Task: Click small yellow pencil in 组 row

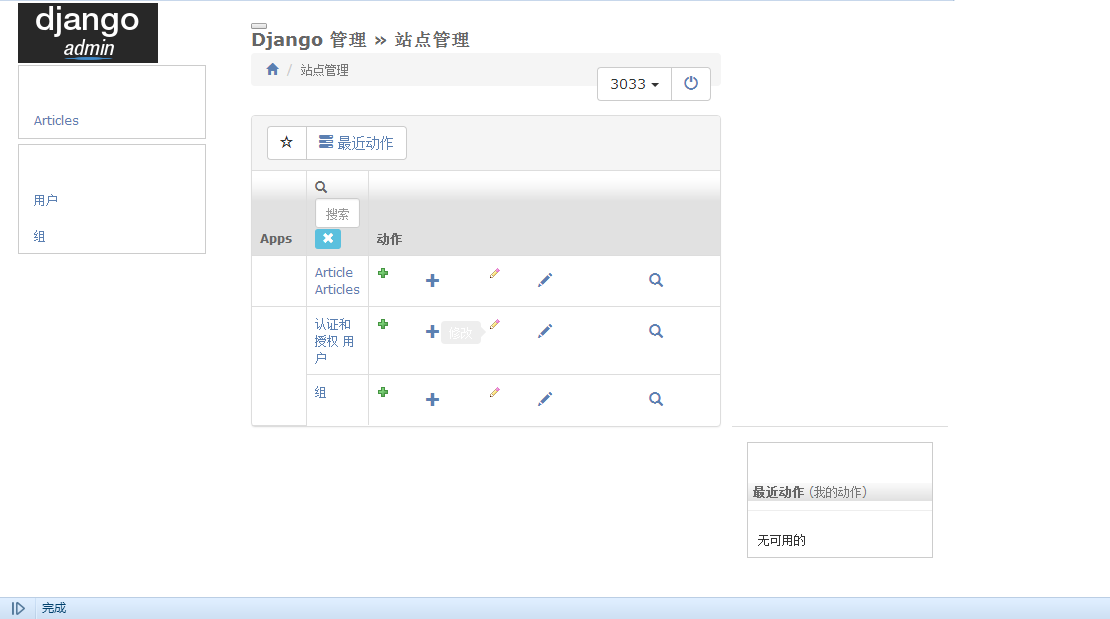Action: (495, 392)
